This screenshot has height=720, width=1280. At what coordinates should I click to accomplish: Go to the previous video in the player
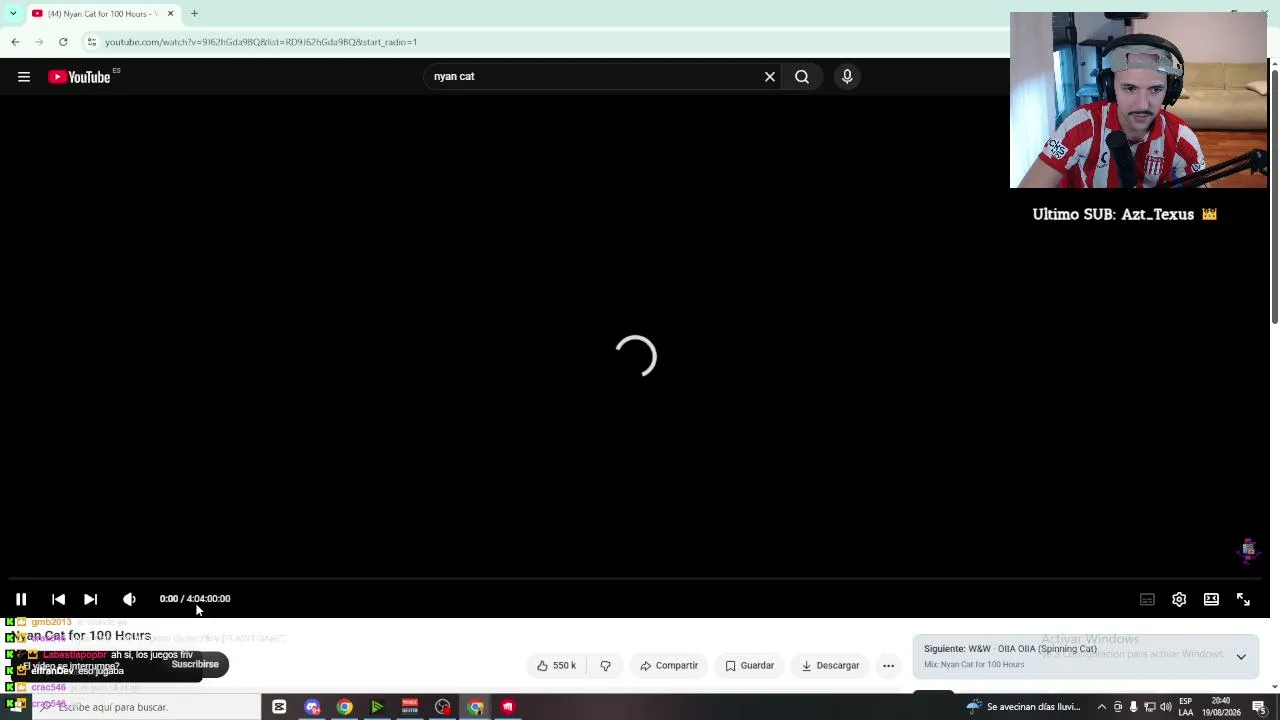coord(58,599)
